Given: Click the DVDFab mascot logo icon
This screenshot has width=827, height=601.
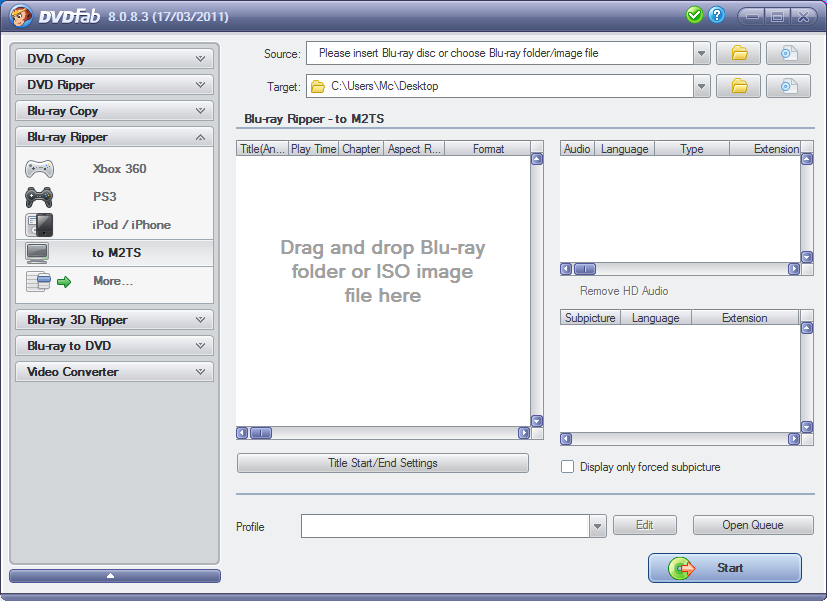Looking at the screenshot, I should click(20, 16).
